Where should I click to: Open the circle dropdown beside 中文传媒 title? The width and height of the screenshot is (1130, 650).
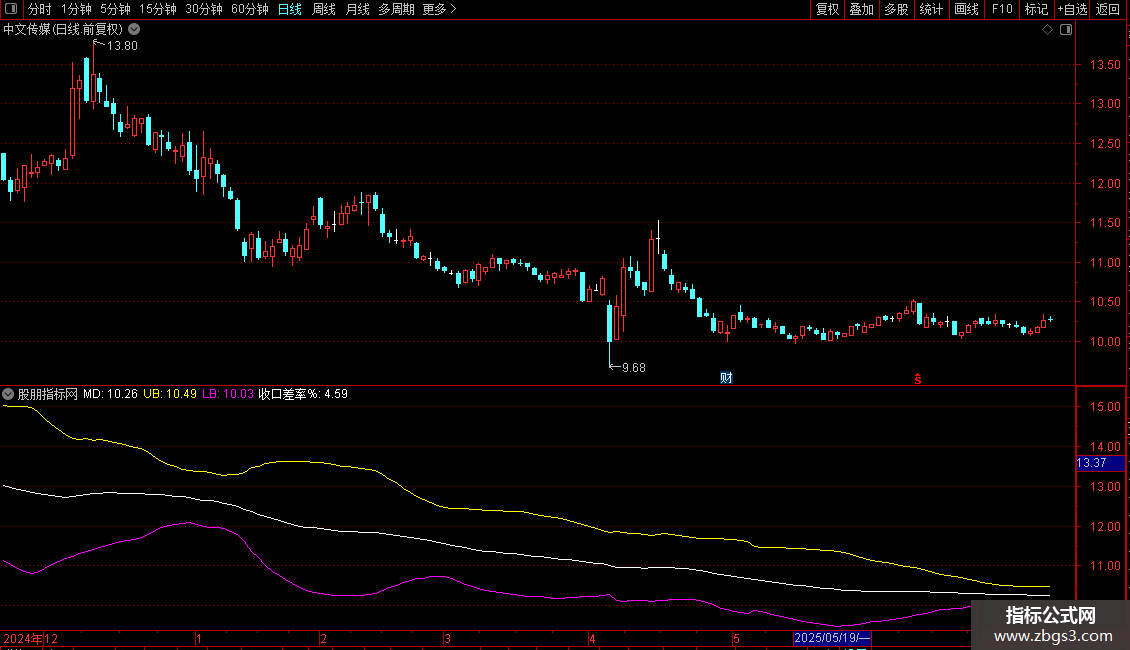(134, 30)
